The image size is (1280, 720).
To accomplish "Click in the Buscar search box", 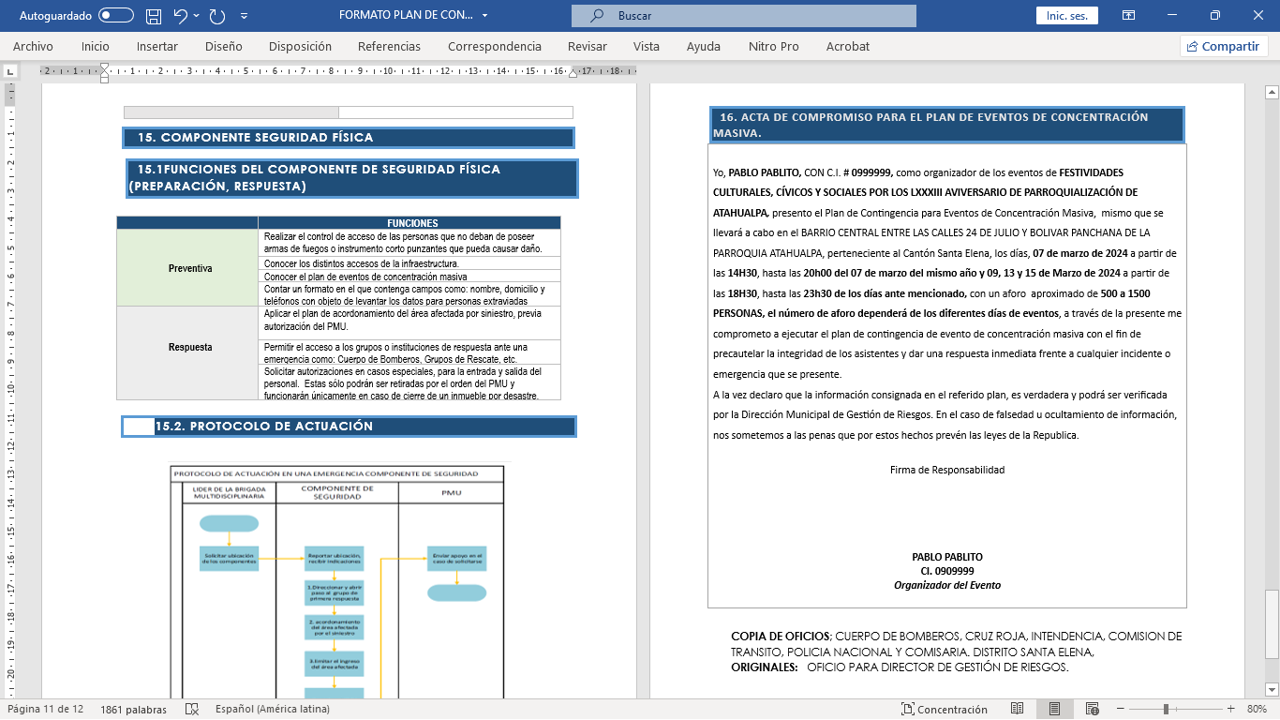I will [743, 16].
